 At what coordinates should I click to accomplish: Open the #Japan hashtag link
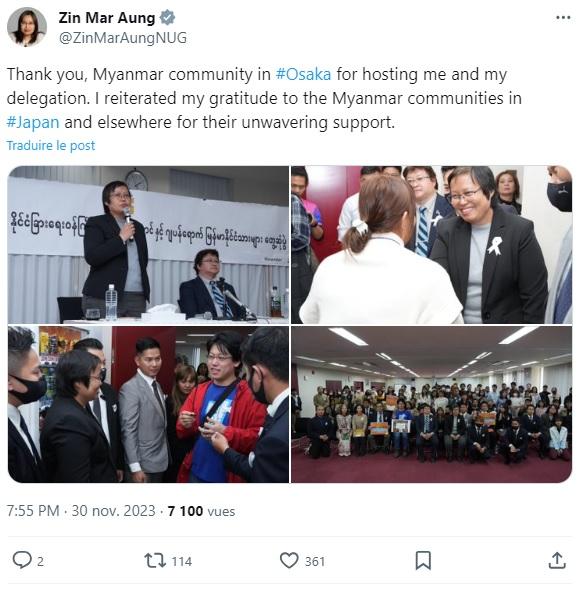coord(33,122)
